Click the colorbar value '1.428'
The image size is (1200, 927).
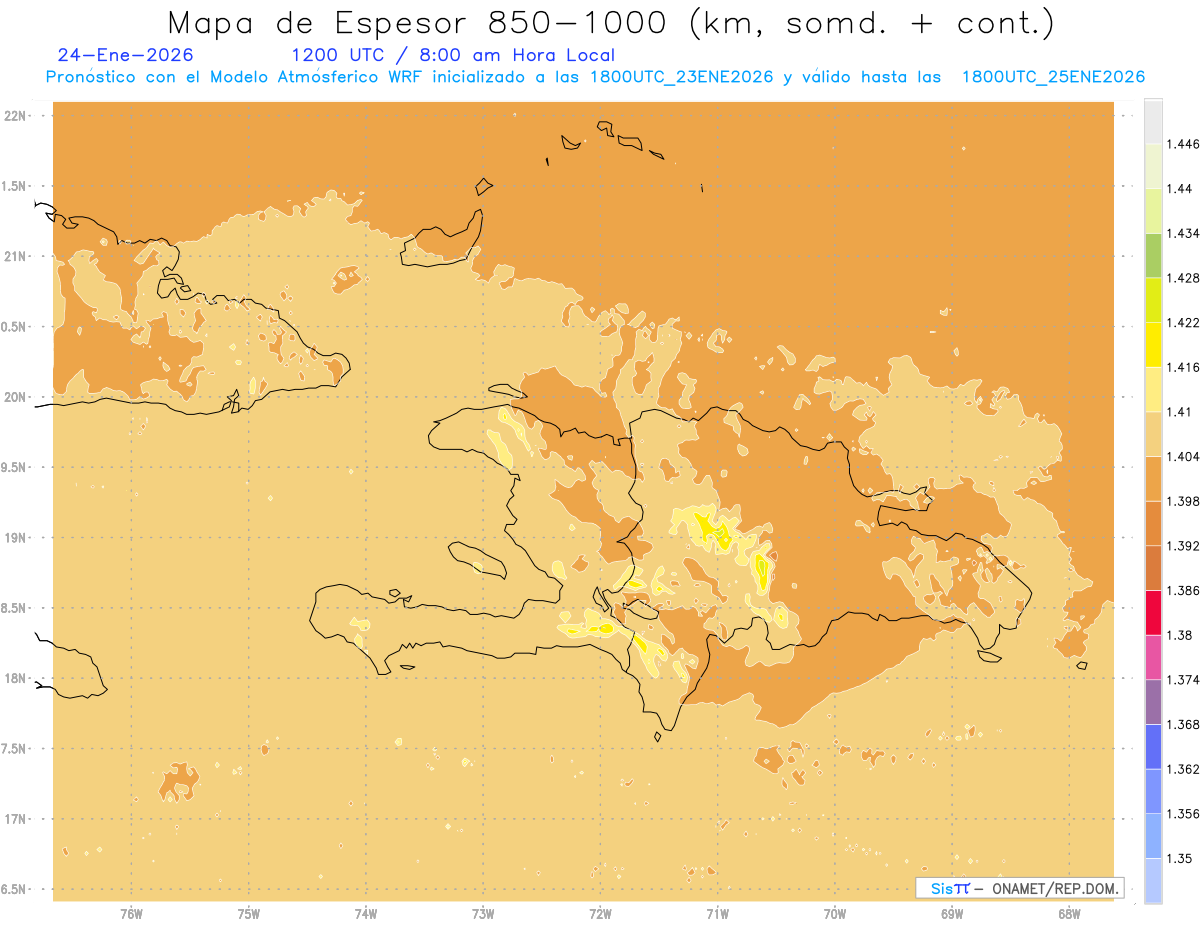1183,278
